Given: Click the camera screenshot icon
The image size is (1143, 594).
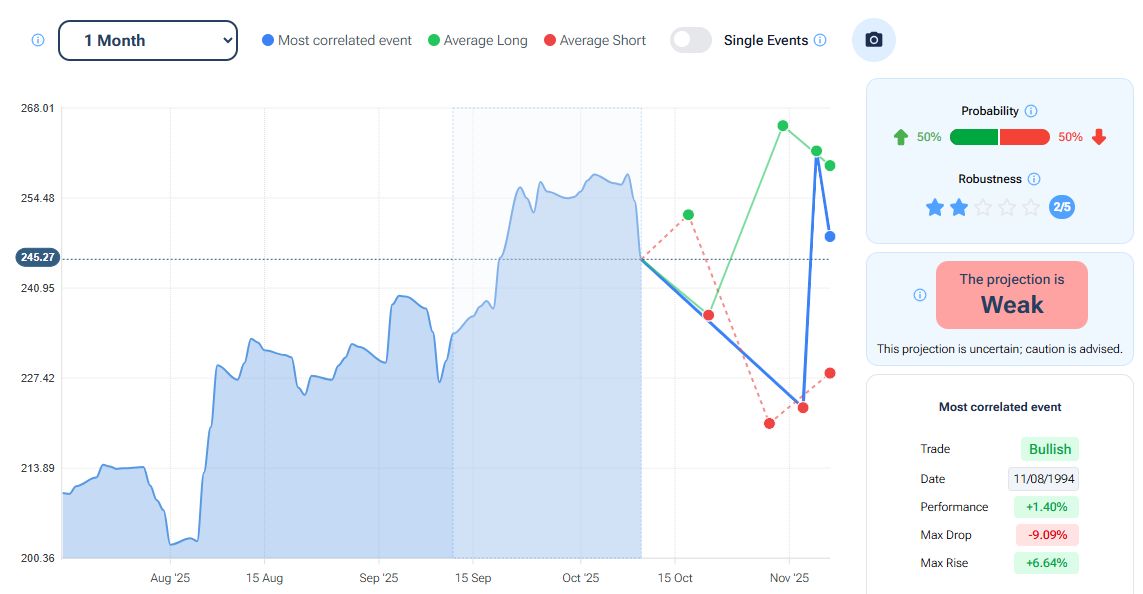Looking at the screenshot, I should tap(873, 40).
